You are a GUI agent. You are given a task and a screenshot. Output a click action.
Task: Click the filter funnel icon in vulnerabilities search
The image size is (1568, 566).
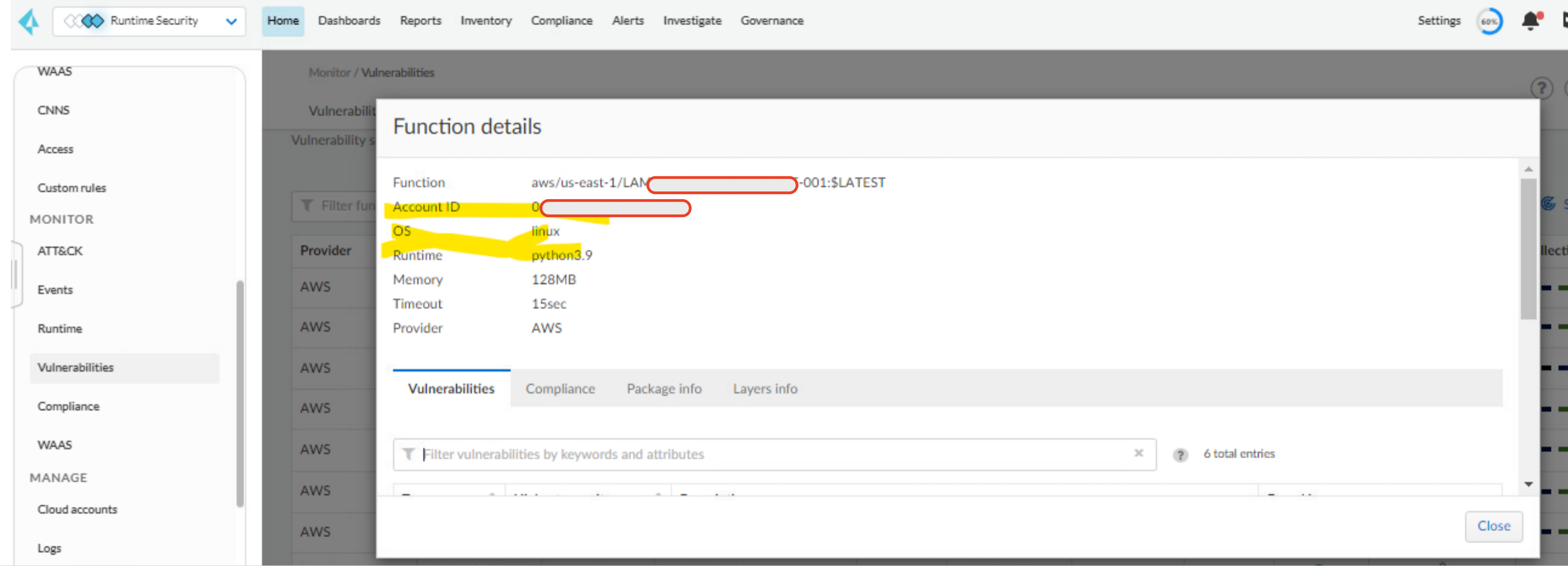click(x=408, y=454)
